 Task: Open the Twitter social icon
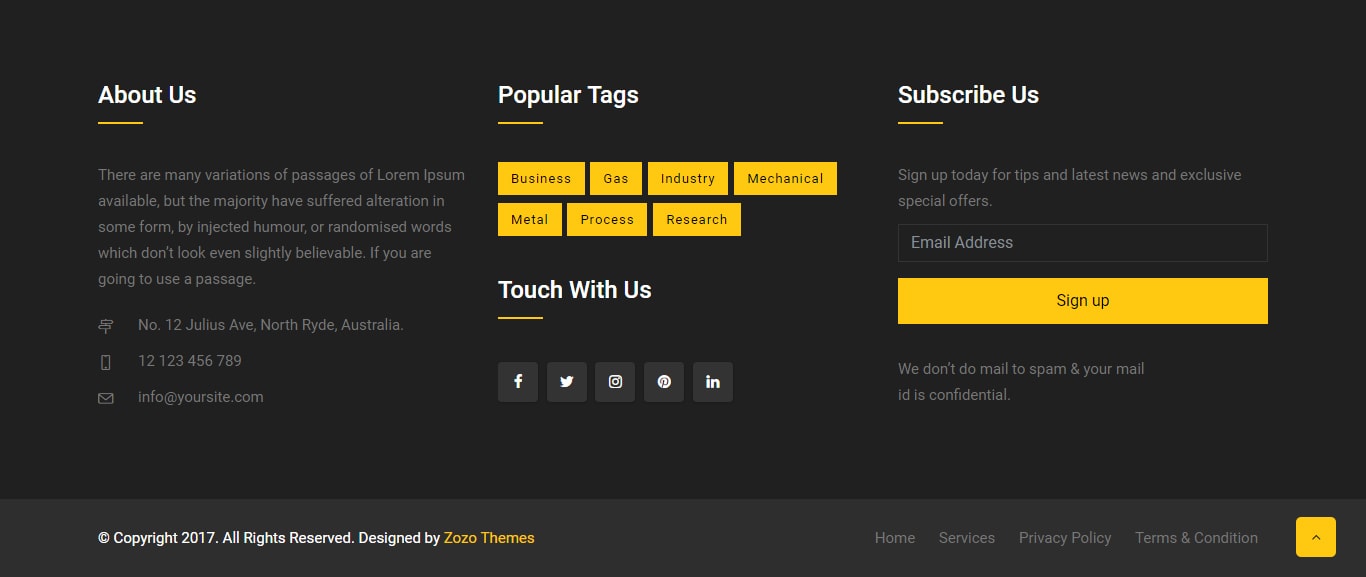pos(567,382)
